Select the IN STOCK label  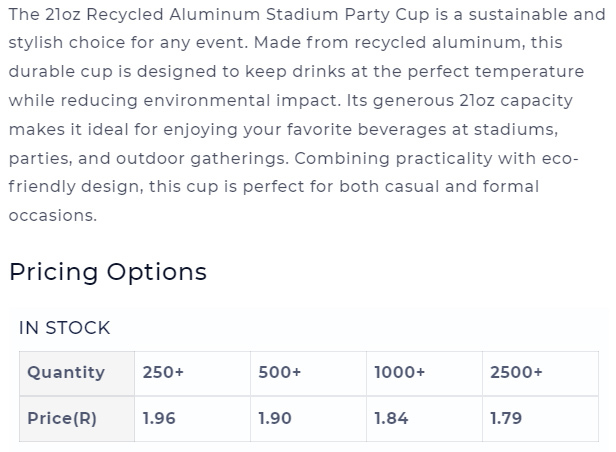(64, 328)
